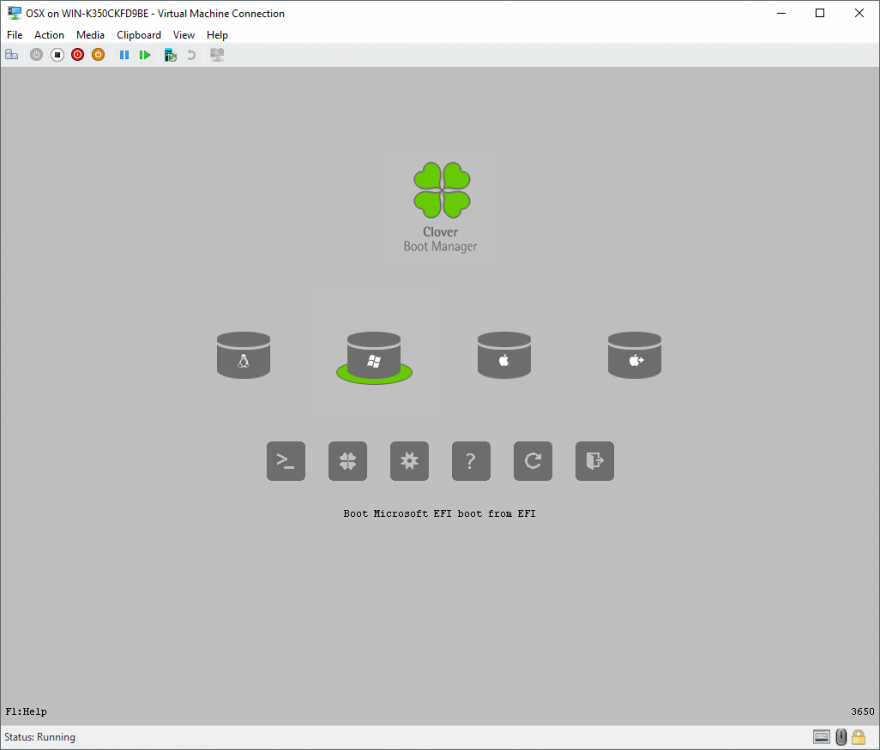This screenshot has width=880, height=750.
Task: Maximize the Virtual Machine Connection window
Action: (820, 13)
